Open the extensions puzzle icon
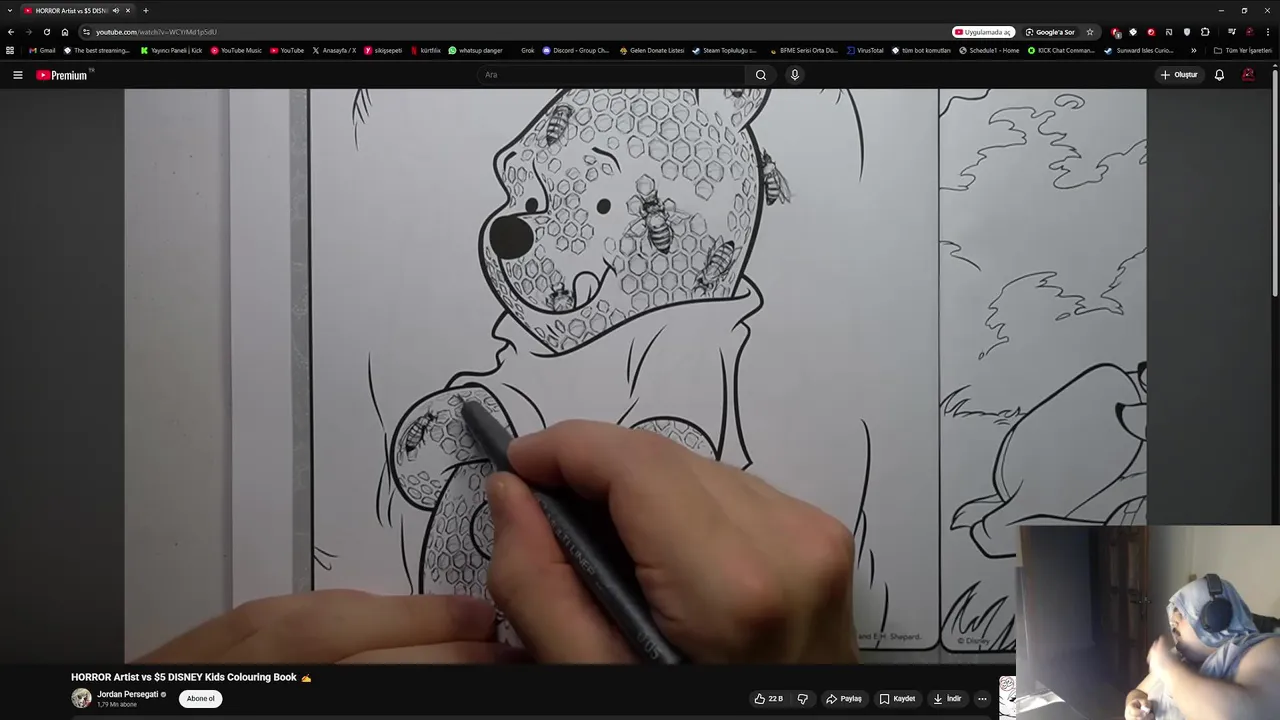1280x720 pixels. point(1205,32)
